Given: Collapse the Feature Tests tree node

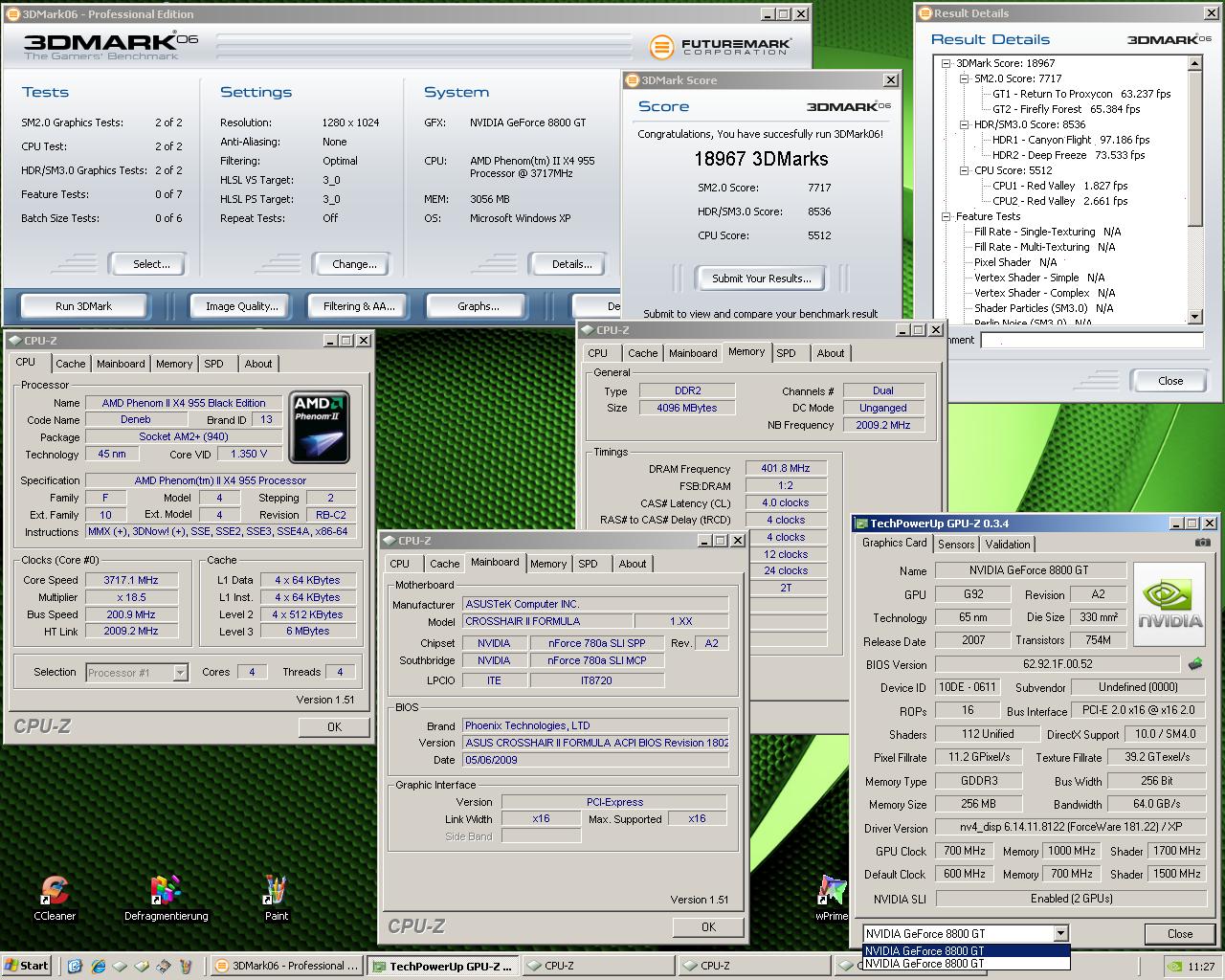Looking at the screenshot, I should pos(947,216).
